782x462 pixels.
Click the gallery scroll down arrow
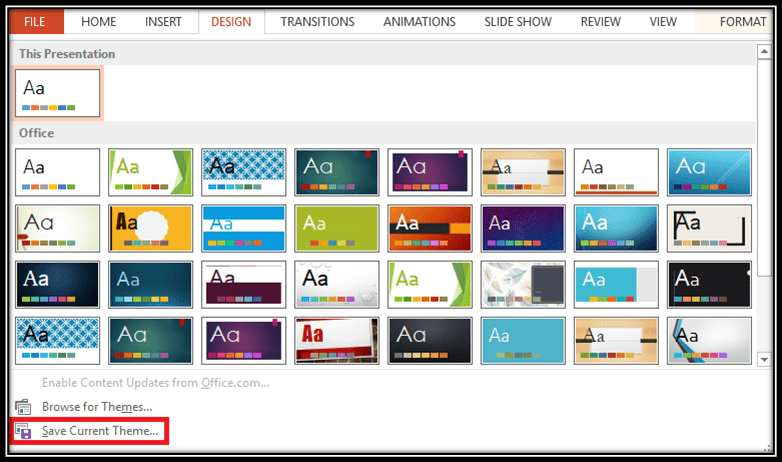pyautogui.click(x=764, y=359)
